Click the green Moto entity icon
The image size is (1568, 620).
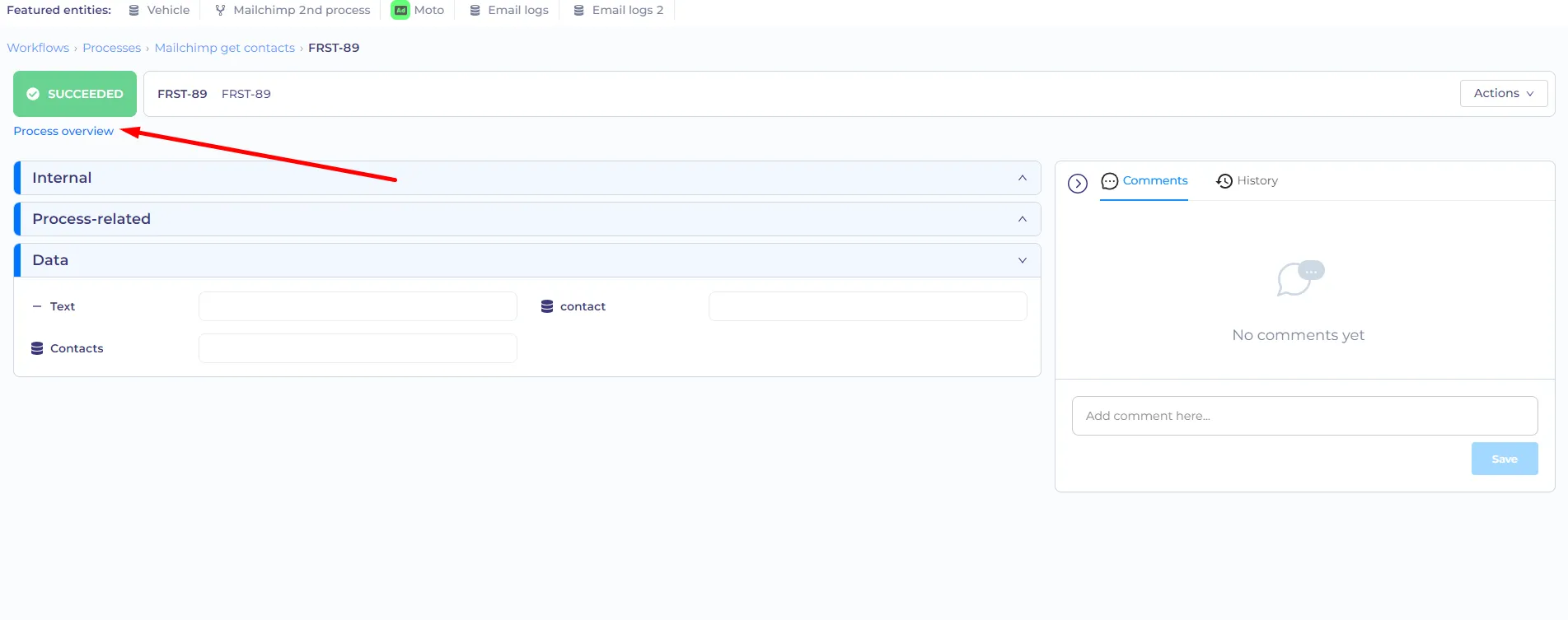point(400,10)
